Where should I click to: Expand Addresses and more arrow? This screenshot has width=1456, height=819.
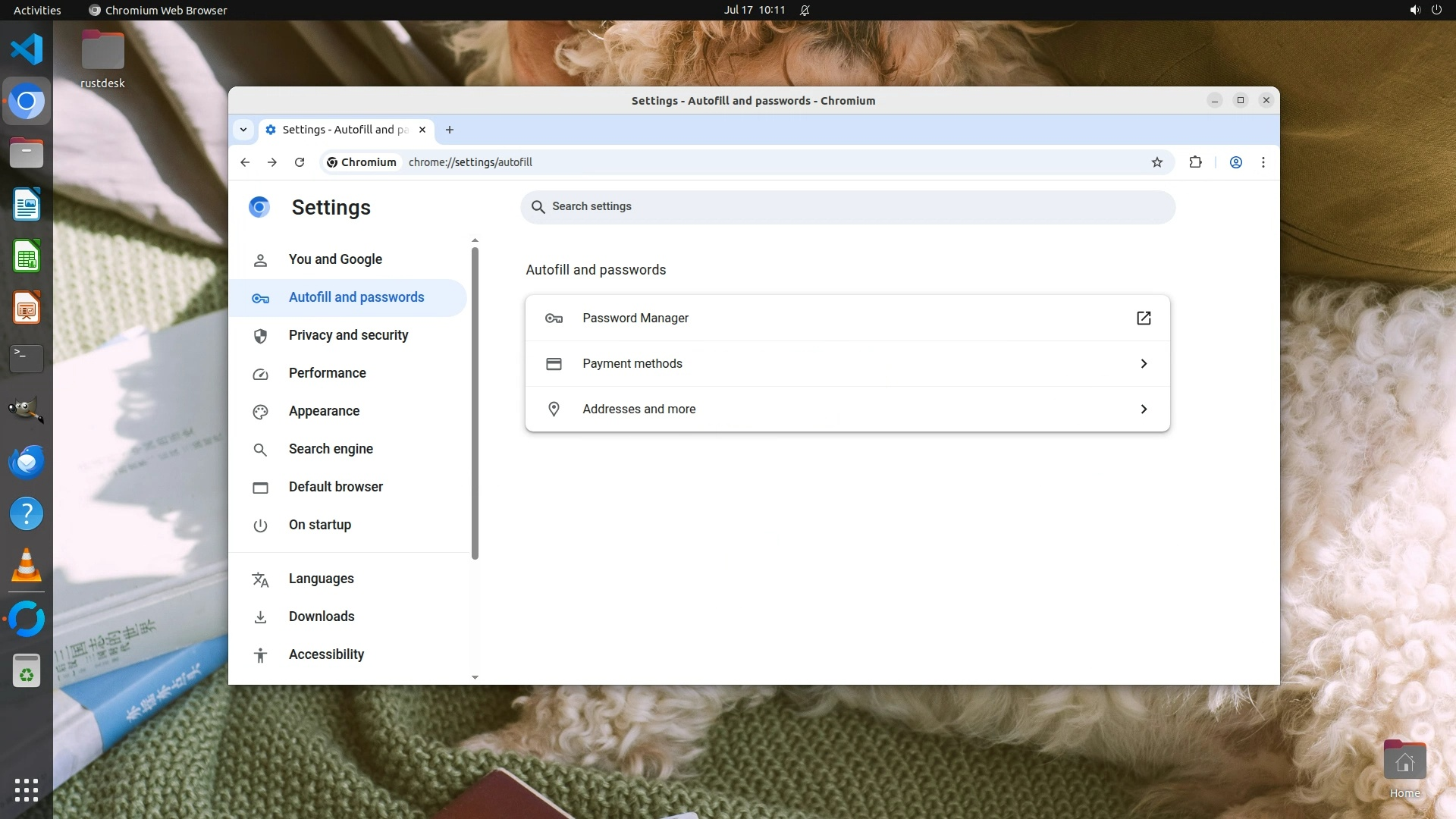coord(1144,409)
